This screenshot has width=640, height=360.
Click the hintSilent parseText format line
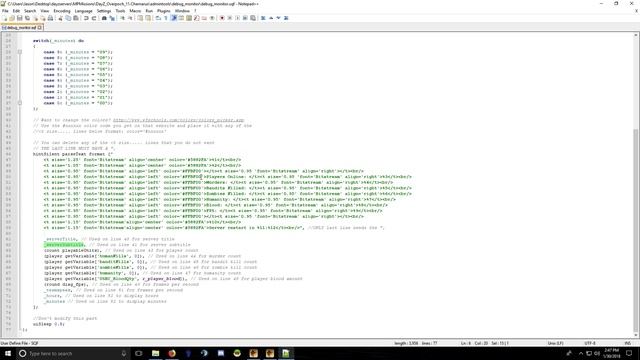pyautogui.click(x=73, y=154)
